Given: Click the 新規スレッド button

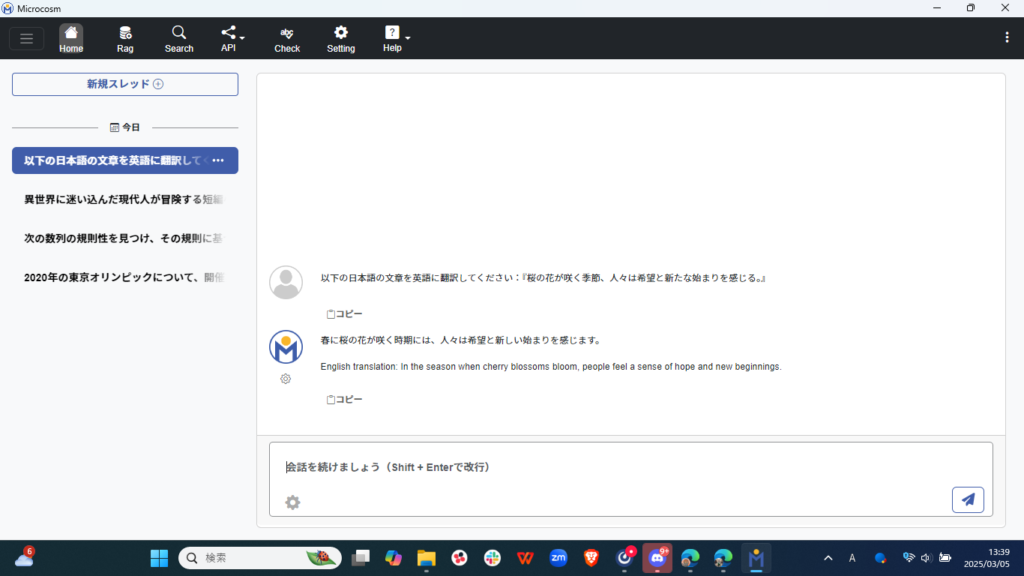Looking at the screenshot, I should pos(125,84).
